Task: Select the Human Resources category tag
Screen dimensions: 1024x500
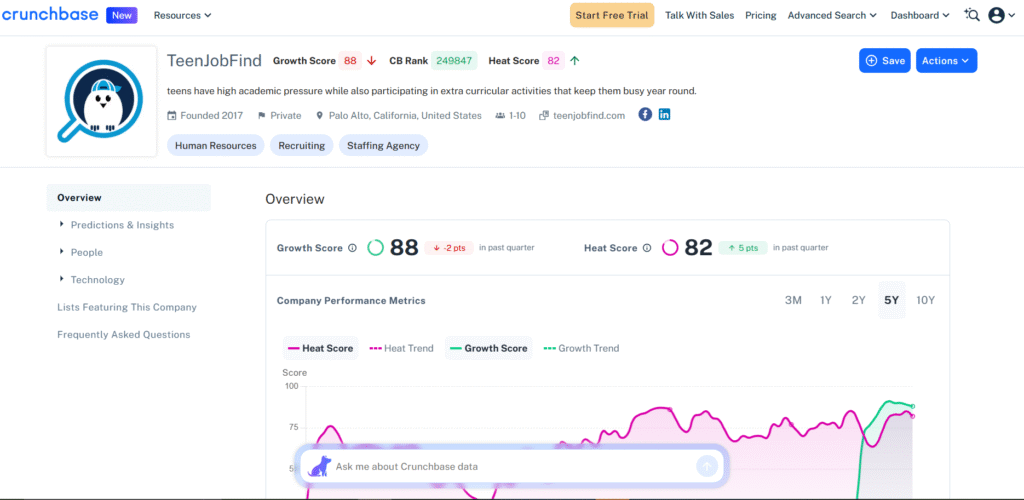Action: point(216,146)
